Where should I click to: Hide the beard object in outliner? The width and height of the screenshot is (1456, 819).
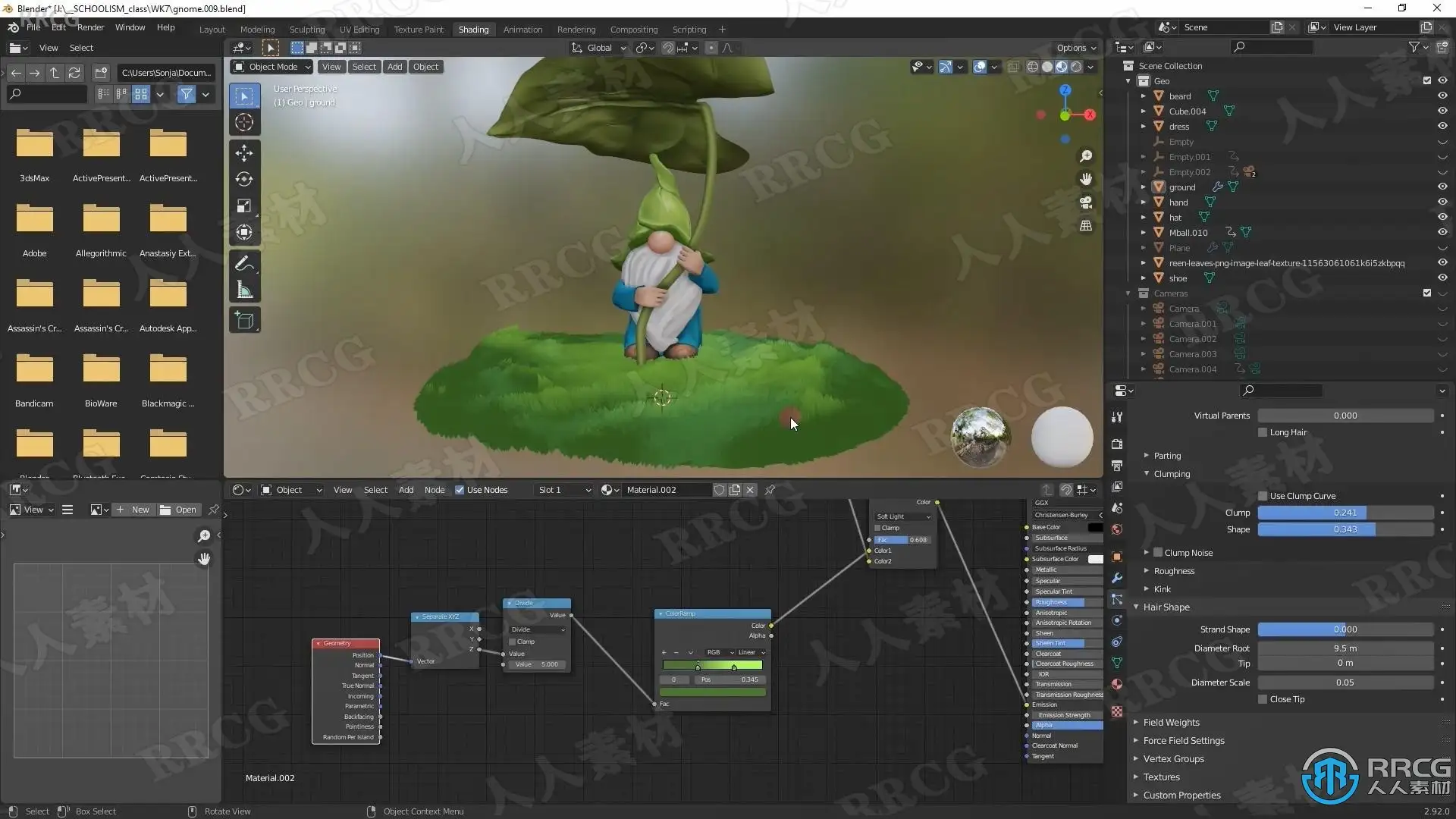(1442, 96)
